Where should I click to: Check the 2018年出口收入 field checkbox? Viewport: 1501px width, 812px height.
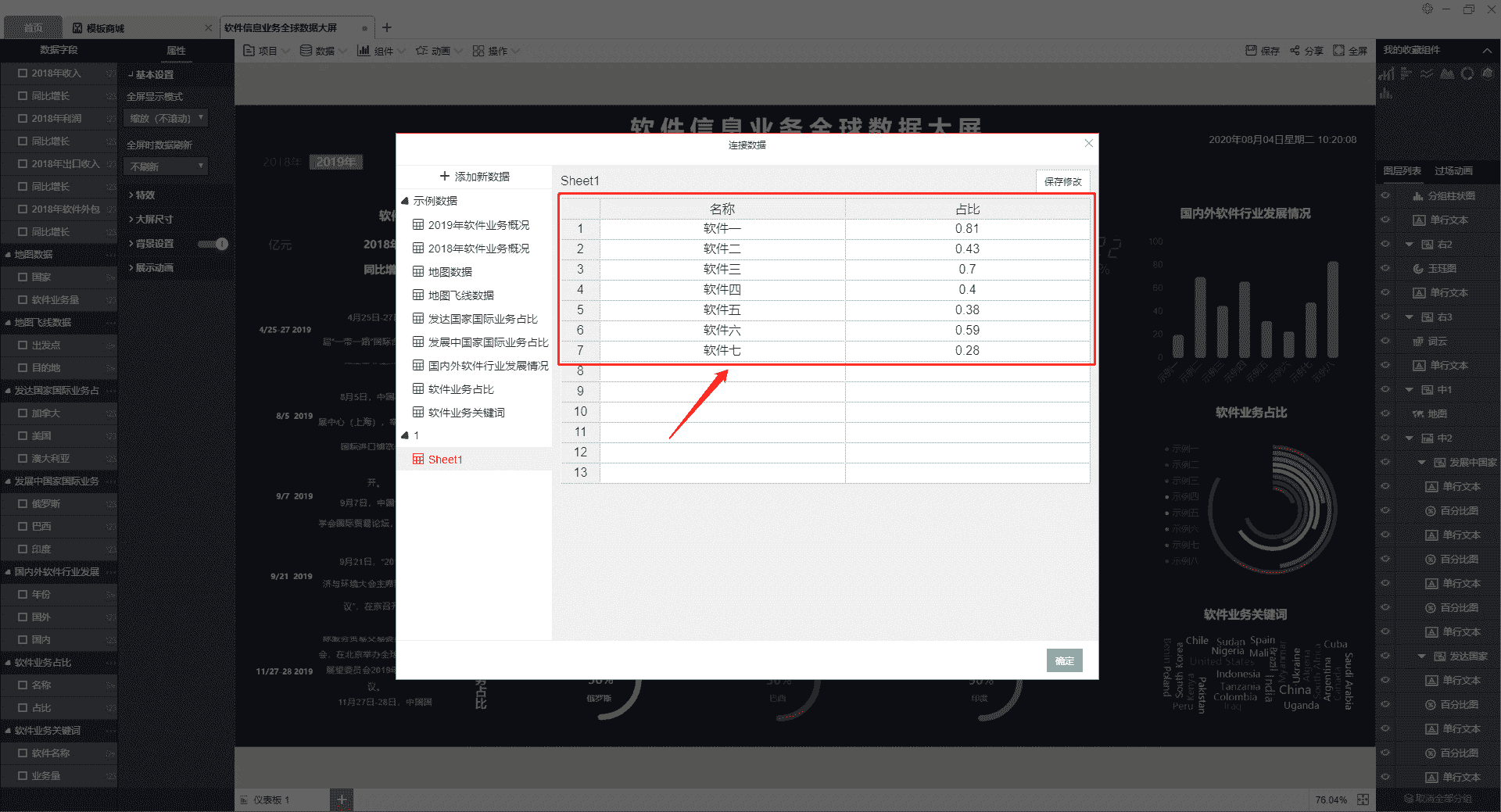pos(23,164)
